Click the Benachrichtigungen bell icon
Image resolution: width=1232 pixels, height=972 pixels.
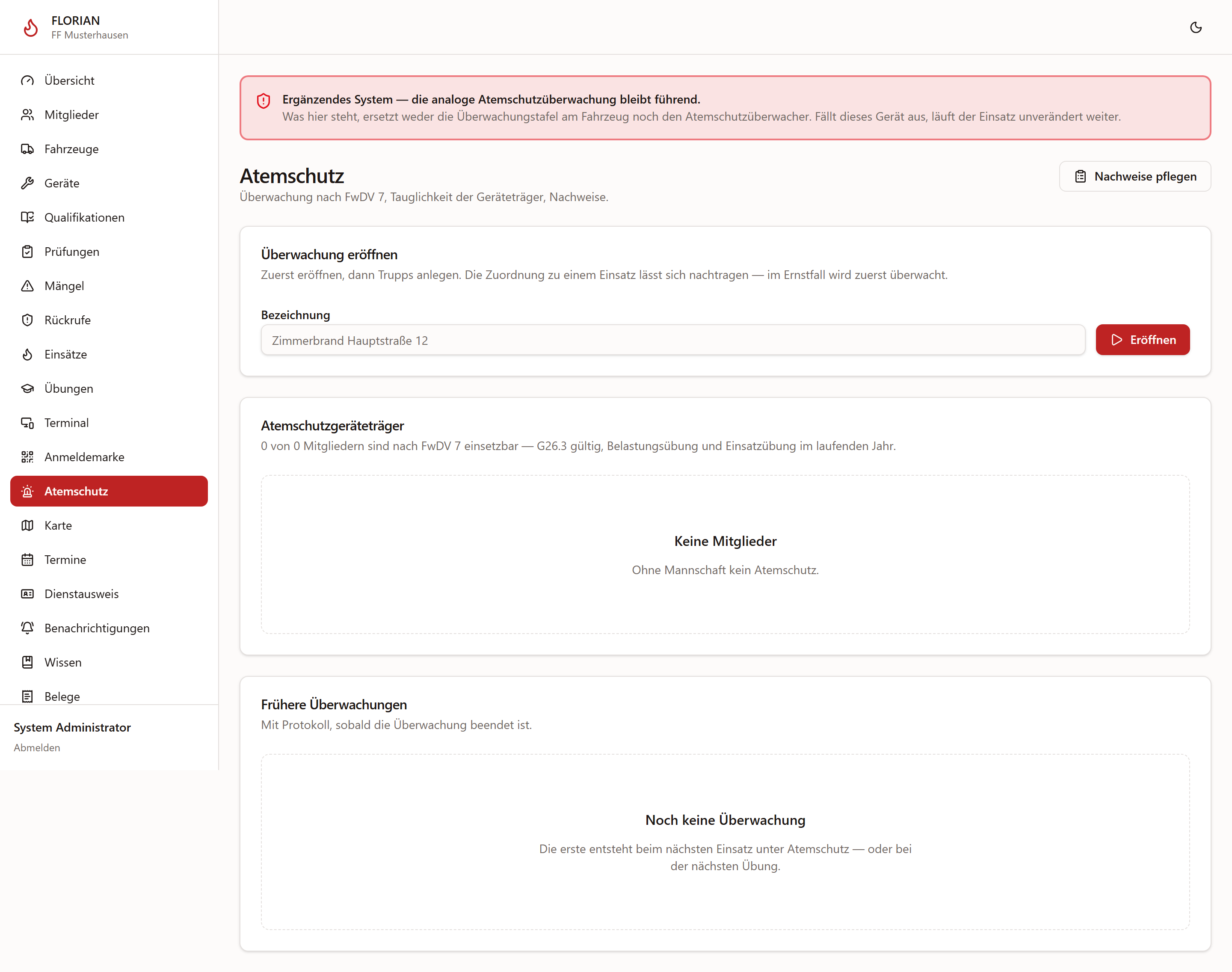pyautogui.click(x=27, y=628)
